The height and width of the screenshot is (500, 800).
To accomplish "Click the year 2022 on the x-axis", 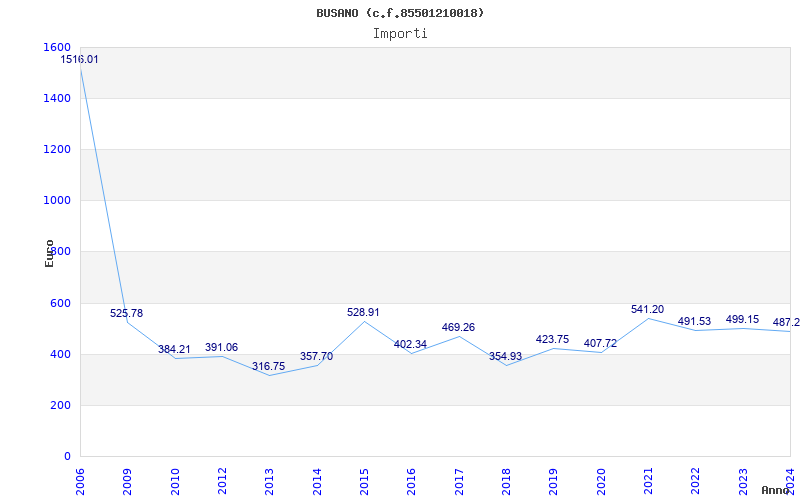I will coord(695,480).
